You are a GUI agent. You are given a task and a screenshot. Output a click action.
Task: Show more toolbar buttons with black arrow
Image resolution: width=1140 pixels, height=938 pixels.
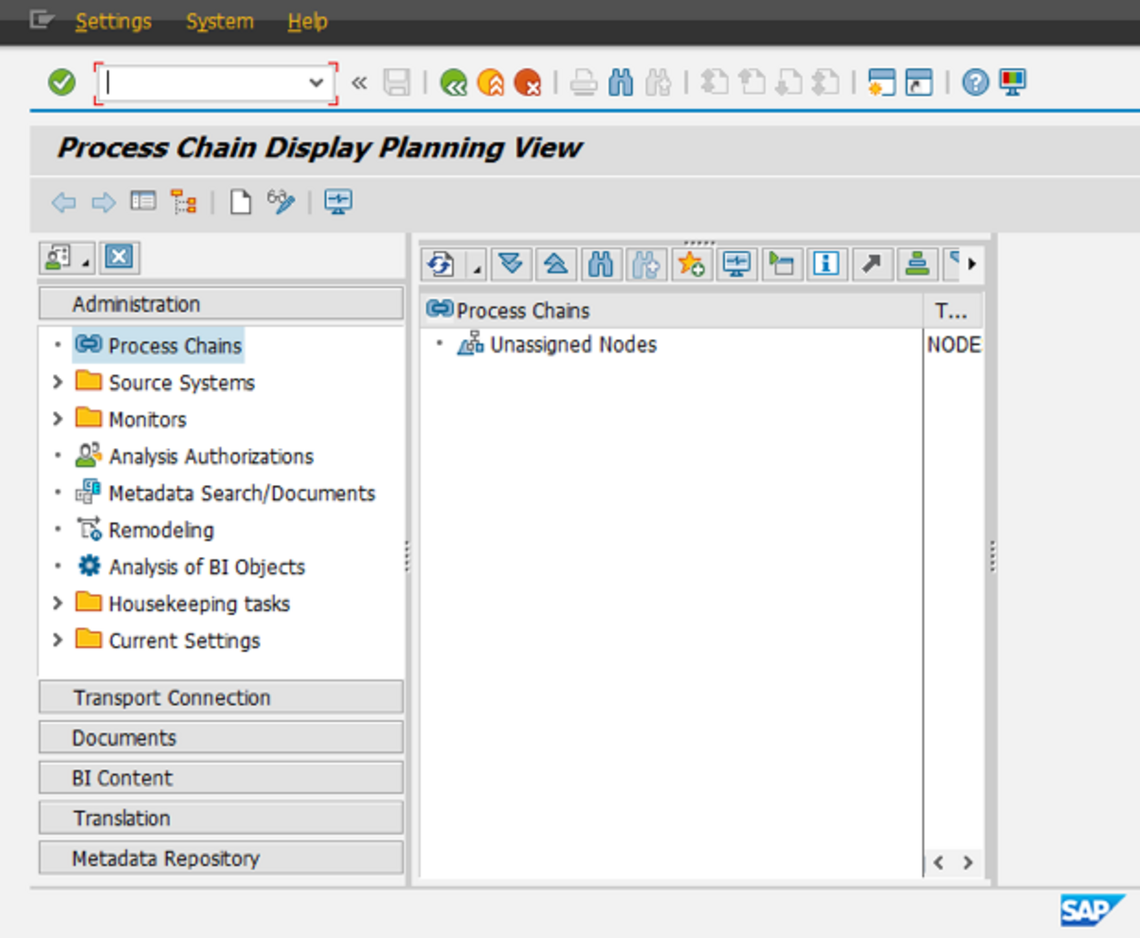pyautogui.click(x=972, y=264)
